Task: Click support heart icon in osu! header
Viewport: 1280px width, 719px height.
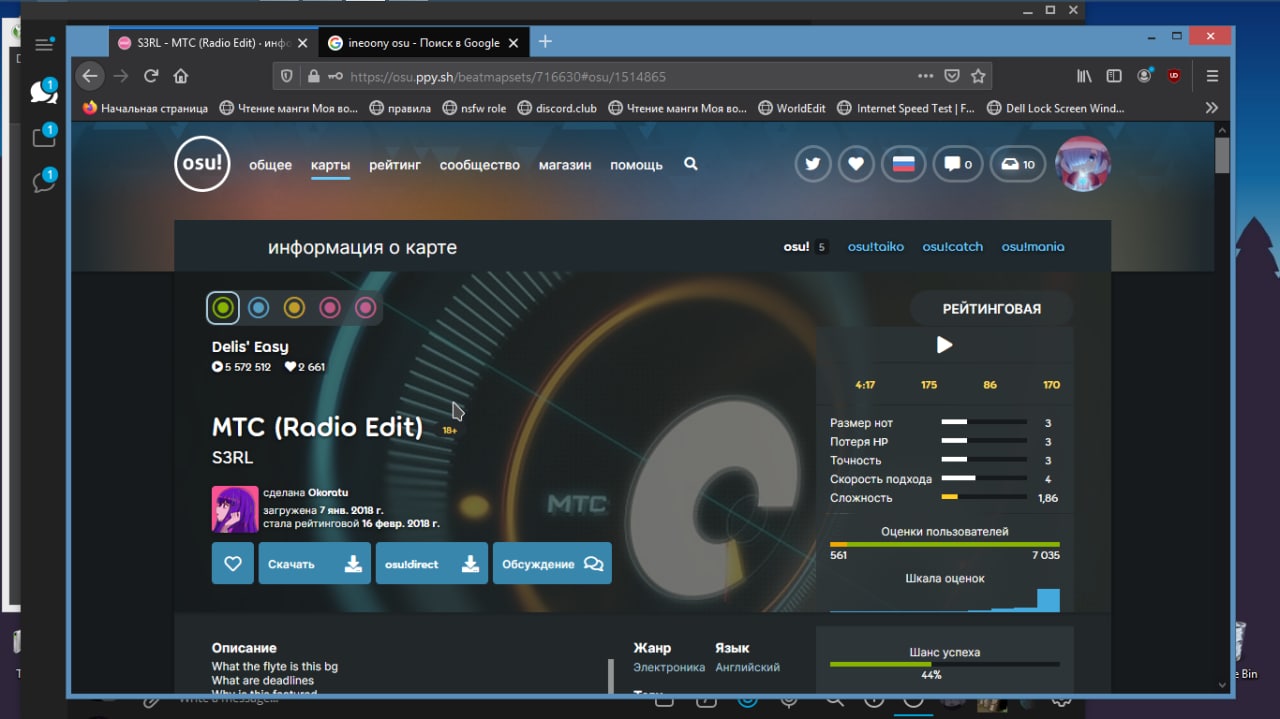Action: (x=856, y=164)
